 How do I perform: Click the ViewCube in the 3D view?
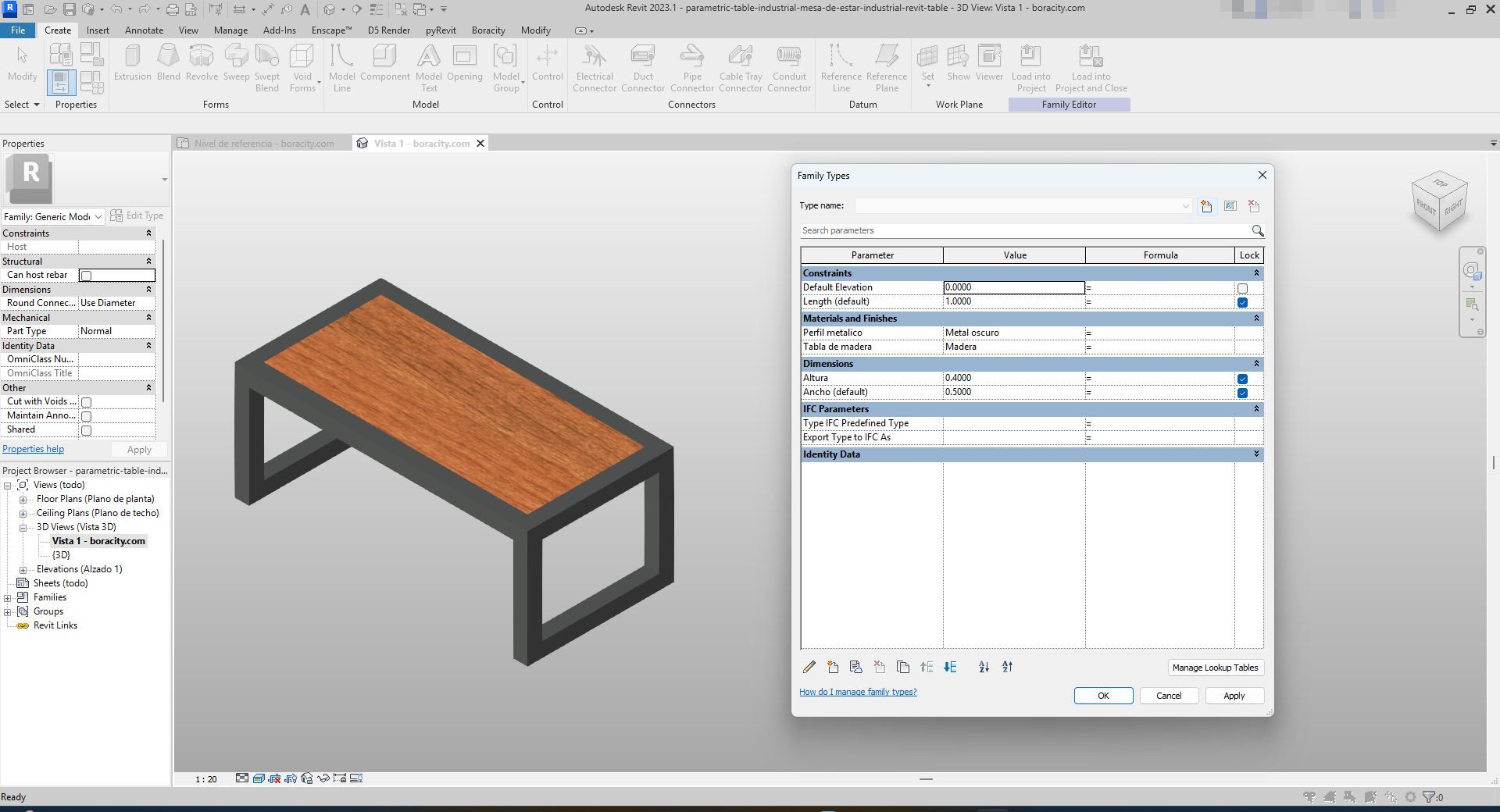[1439, 202]
